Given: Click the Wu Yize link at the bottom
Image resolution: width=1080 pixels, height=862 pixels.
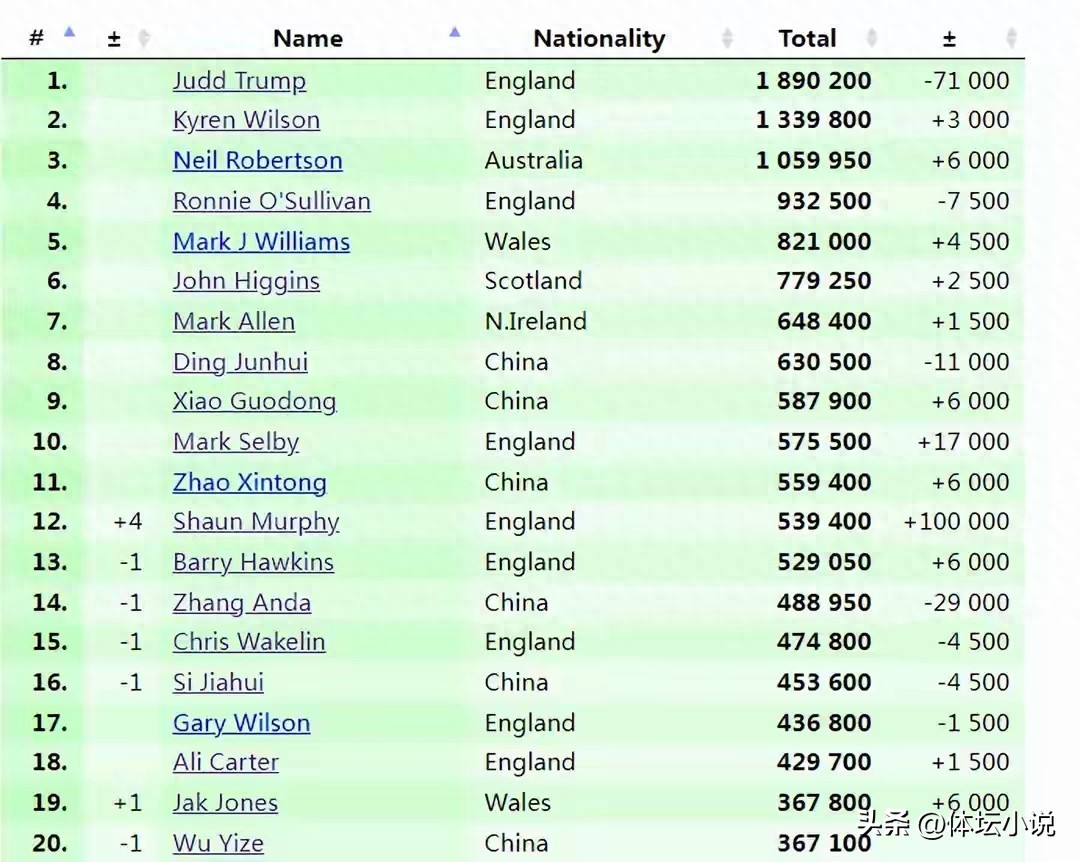Looking at the screenshot, I should click(x=218, y=843).
